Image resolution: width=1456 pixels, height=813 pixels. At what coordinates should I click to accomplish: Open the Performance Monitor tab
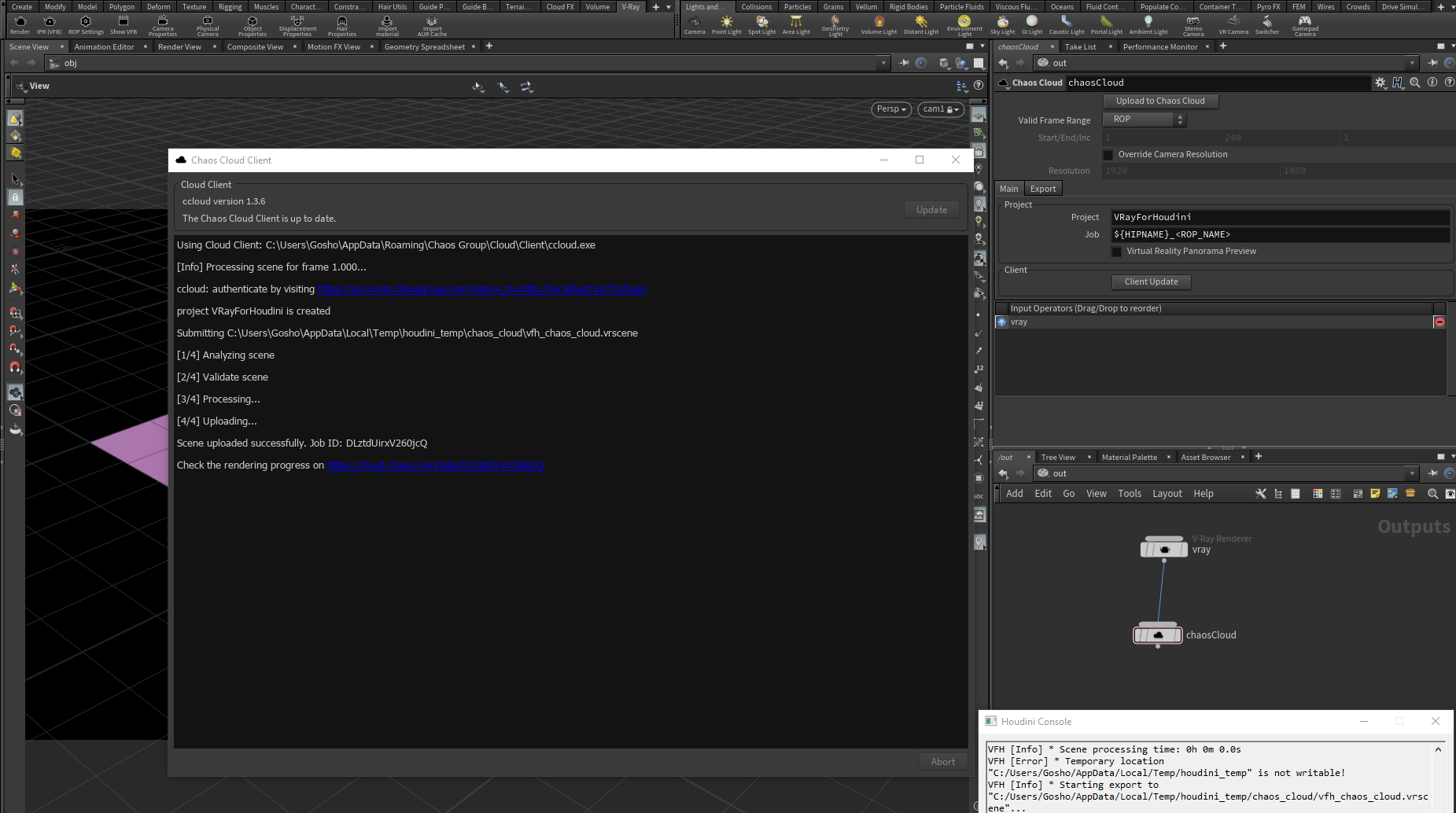pyautogui.click(x=1160, y=47)
